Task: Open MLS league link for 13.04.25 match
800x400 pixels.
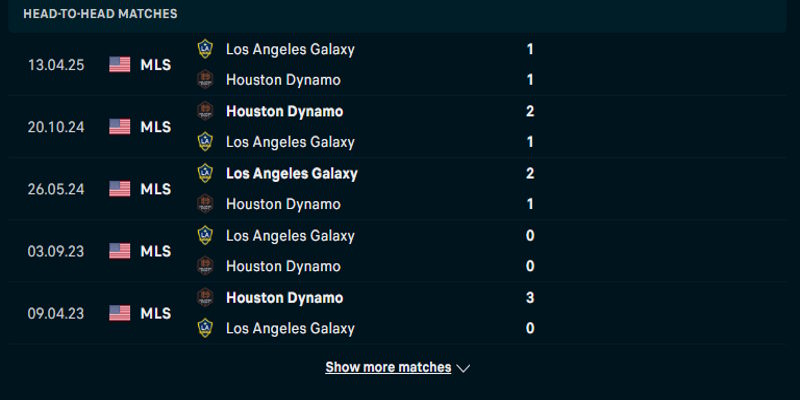Action: pos(155,65)
